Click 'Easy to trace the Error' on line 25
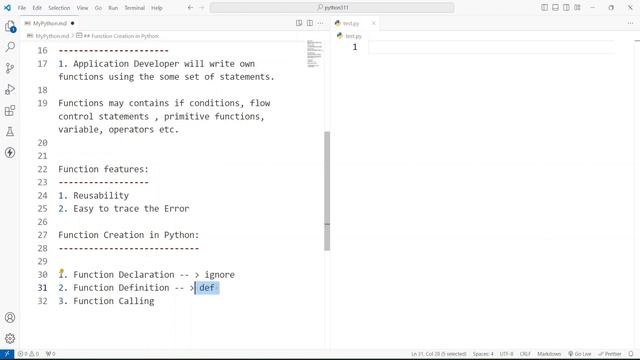 (x=131, y=209)
